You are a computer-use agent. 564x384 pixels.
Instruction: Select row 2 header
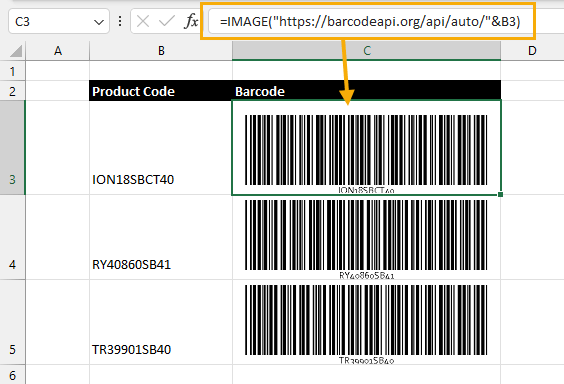(x=13, y=91)
